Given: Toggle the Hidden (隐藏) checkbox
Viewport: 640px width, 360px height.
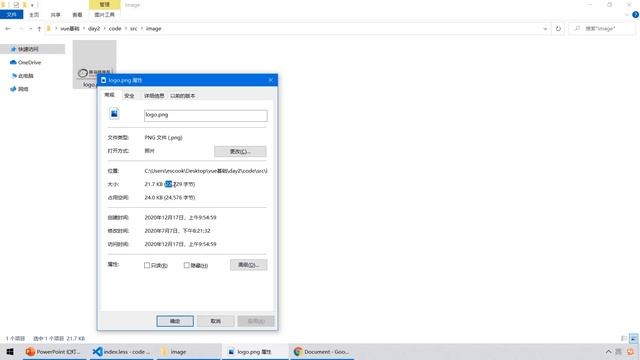Looking at the screenshot, I should [x=187, y=265].
